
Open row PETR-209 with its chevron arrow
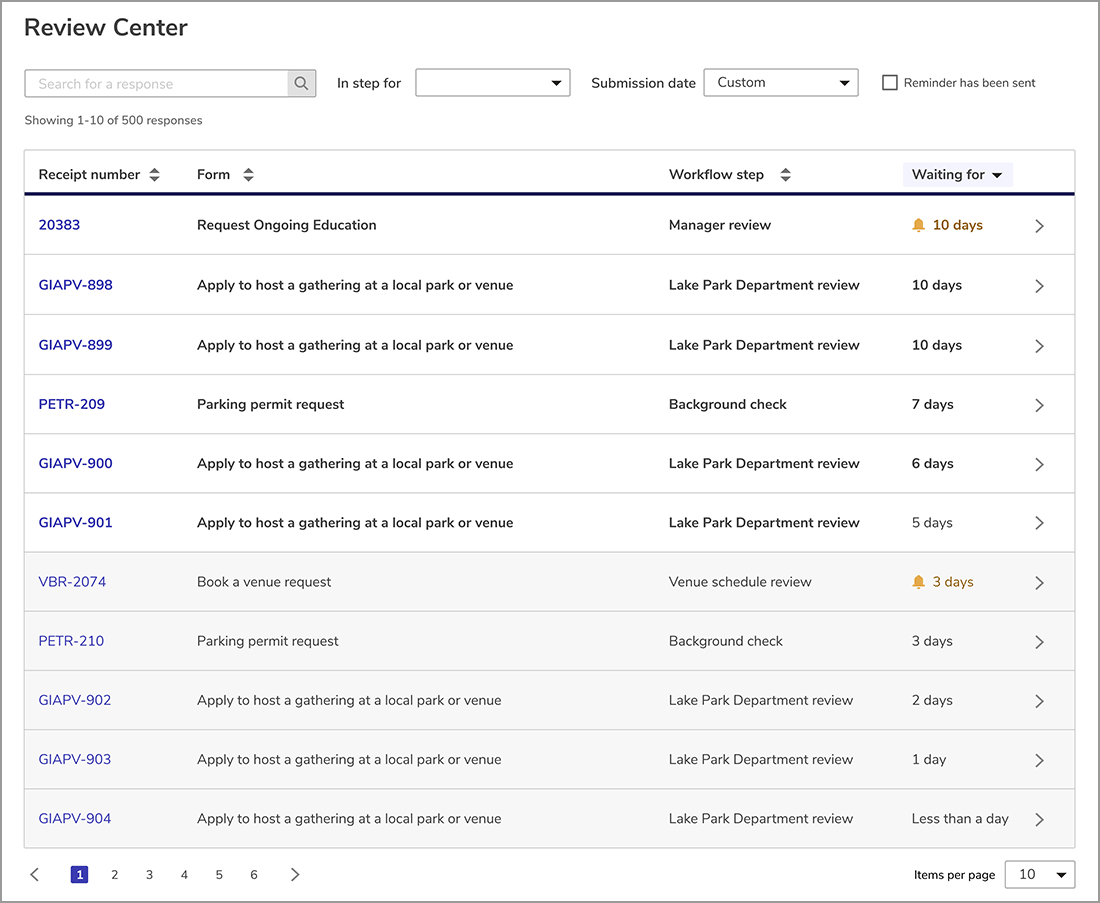[x=1040, y=405]
